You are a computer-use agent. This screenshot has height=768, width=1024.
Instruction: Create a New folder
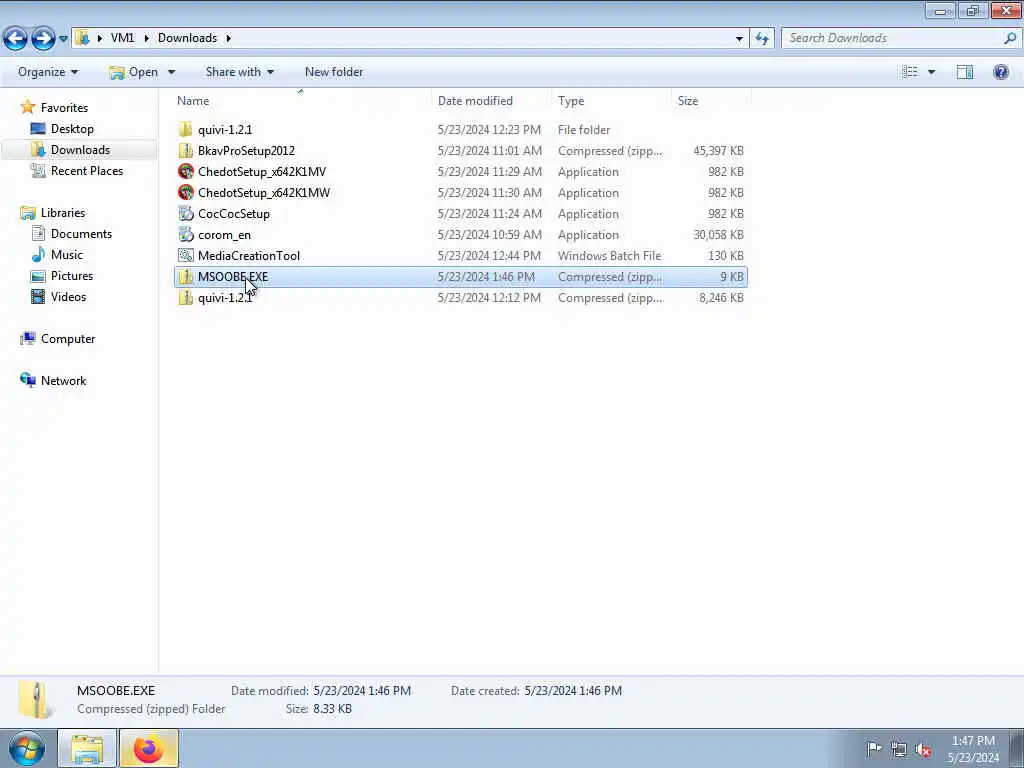tap(334, 72)
